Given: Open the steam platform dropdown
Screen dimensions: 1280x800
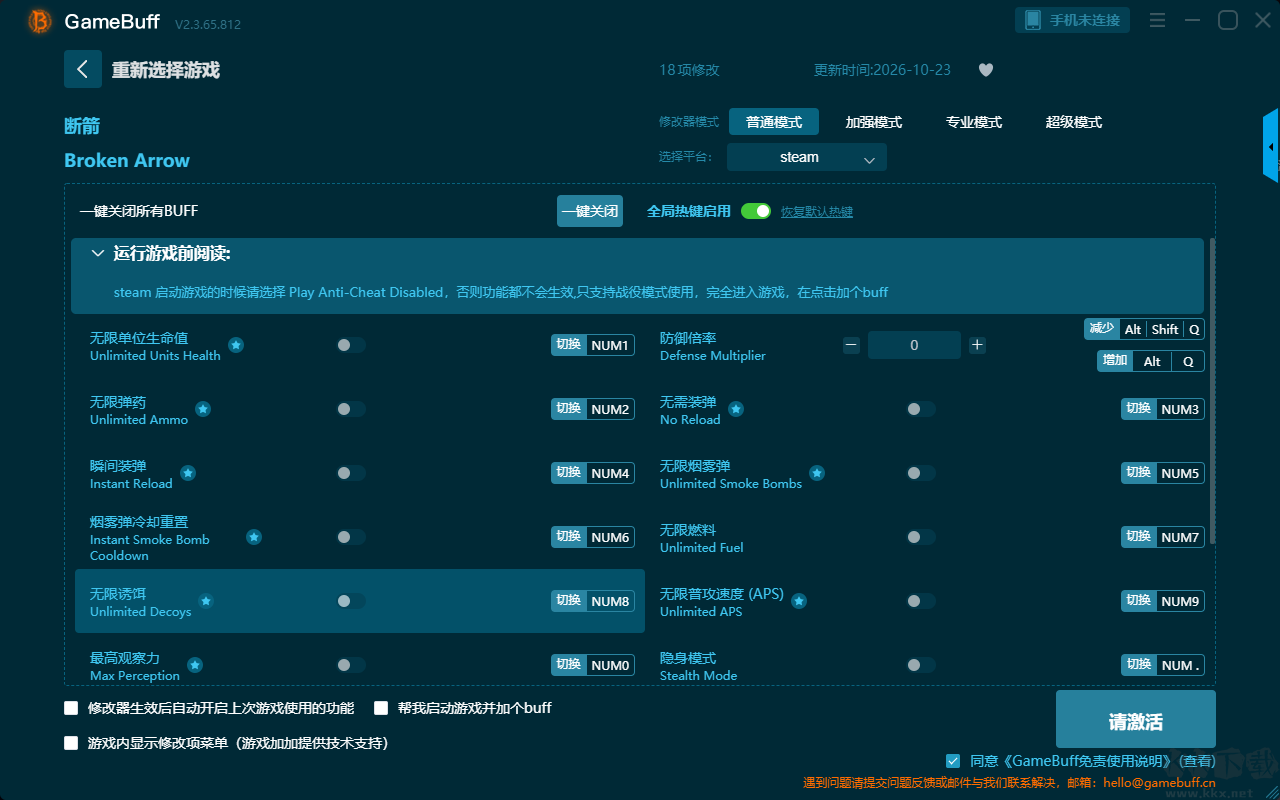Looking at the screenshot, I should [807, 157].
